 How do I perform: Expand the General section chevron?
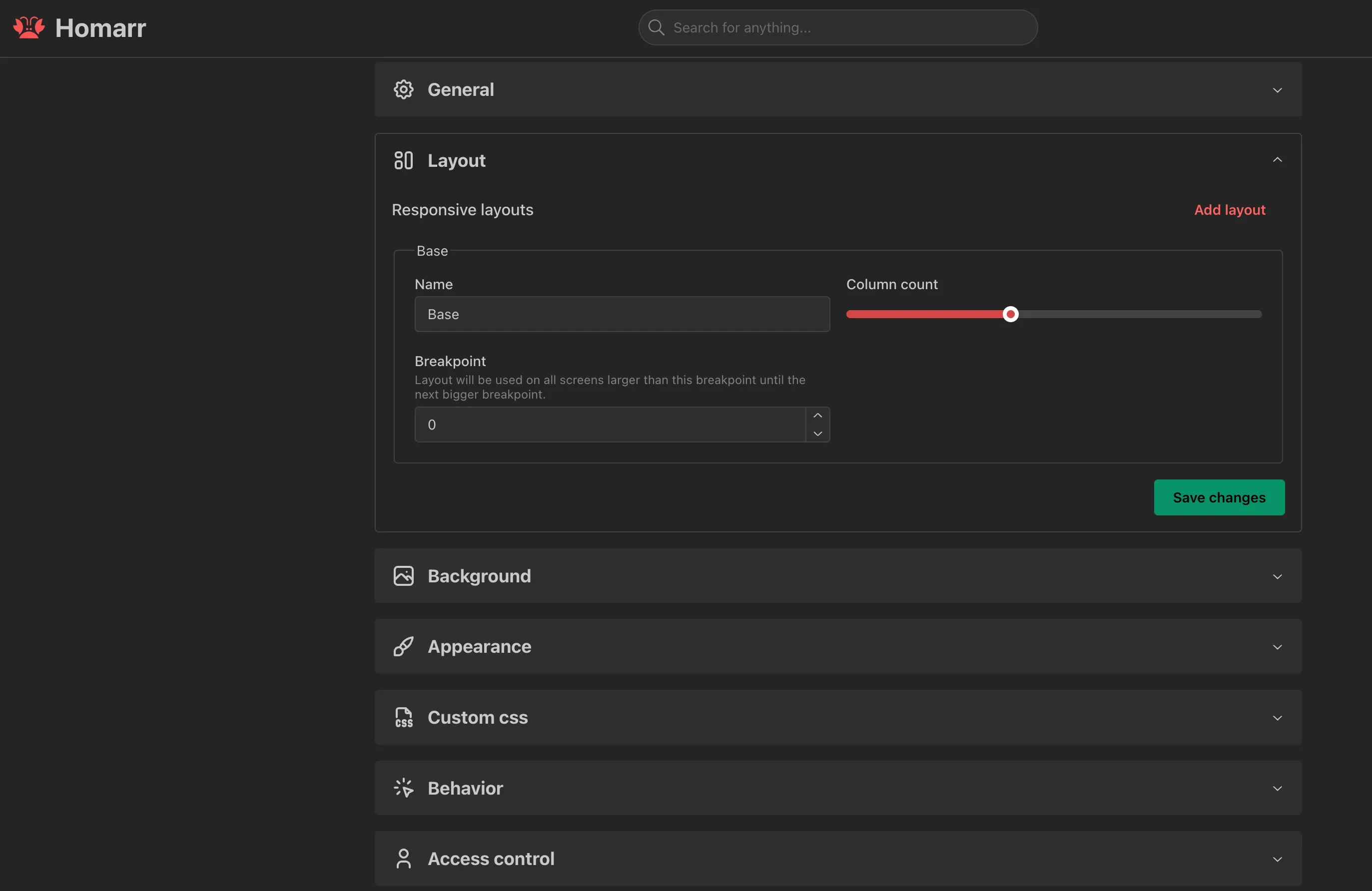coord(1278,90)
